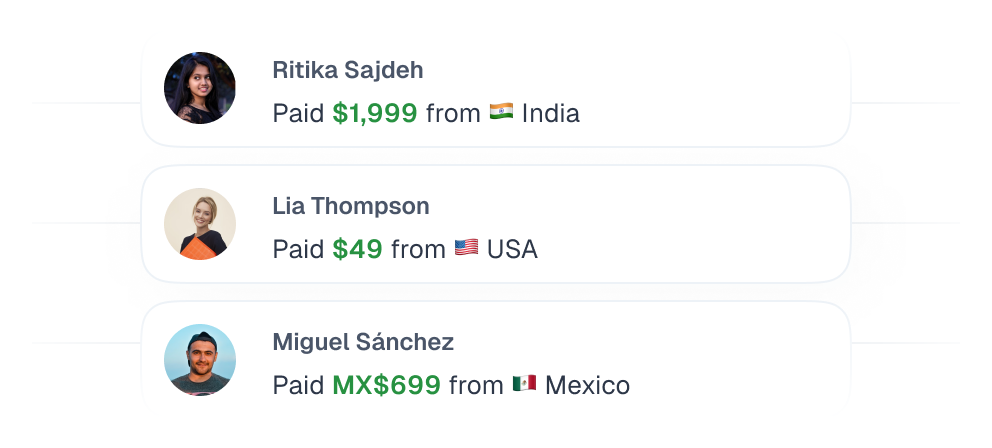Click the $49 payment amount
The height and width of the screenshot is (448, 992).
[357, 250]
